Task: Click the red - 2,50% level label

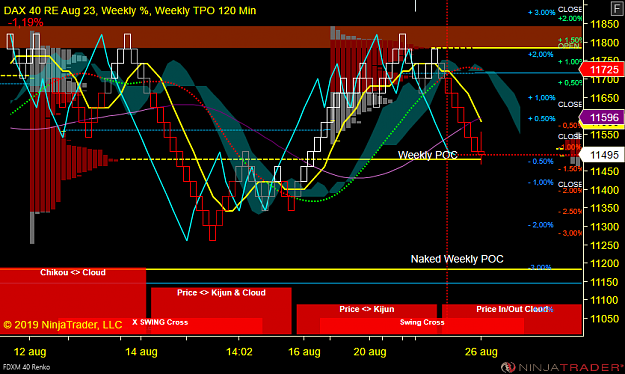Action: pyautogui.click(x=570, y=211)
